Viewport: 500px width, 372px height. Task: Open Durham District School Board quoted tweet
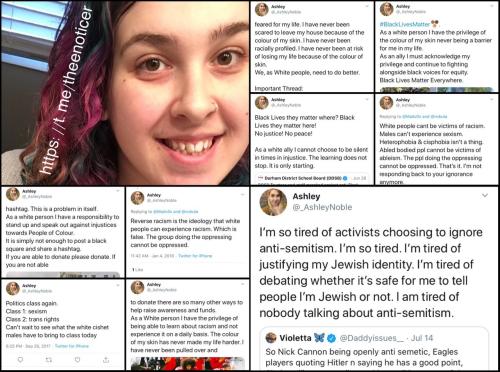click(x=312, y=179)
